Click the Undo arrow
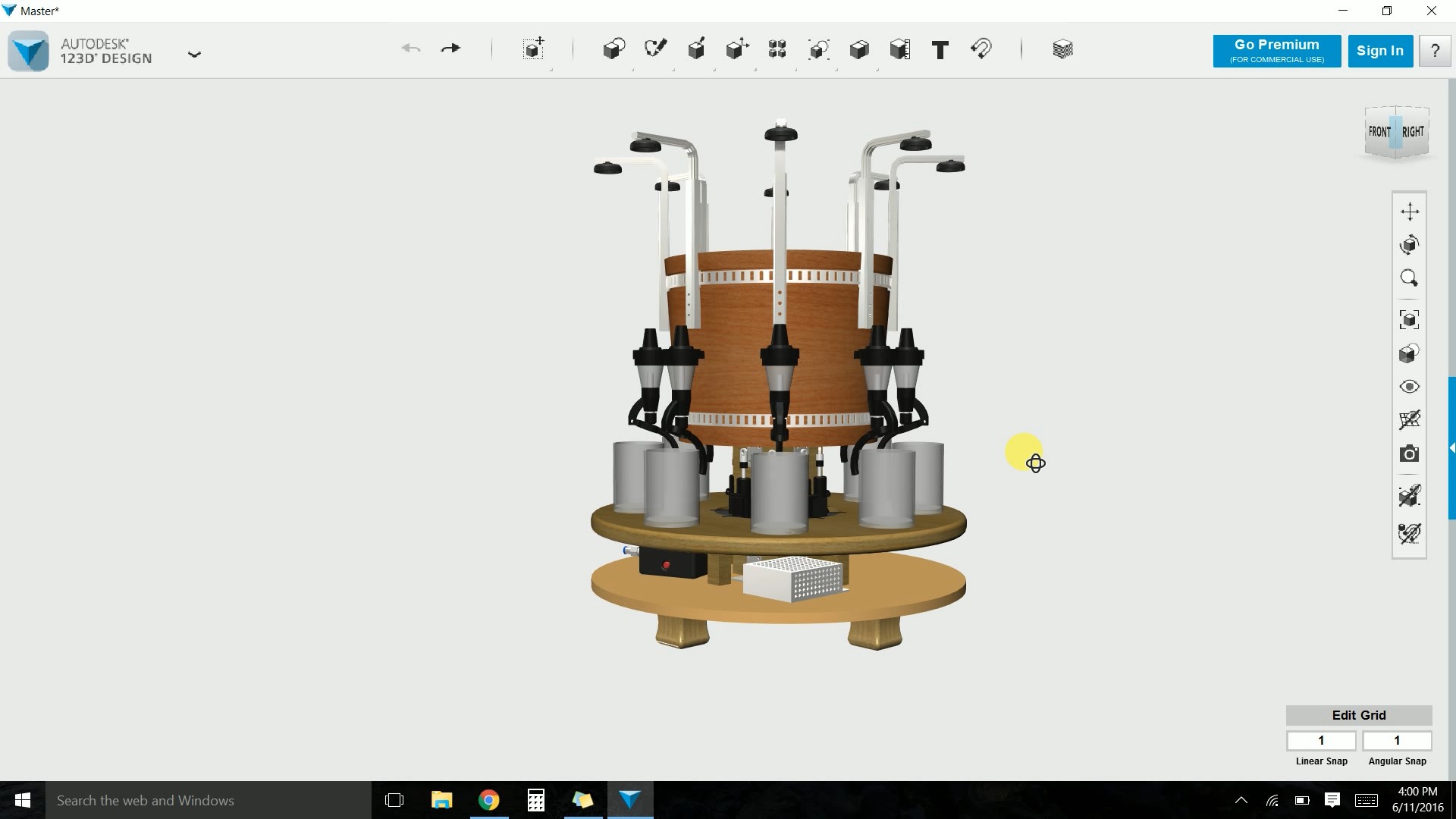Image resolution: width=1456 pixels, height=819 pixels. [411, 49]
